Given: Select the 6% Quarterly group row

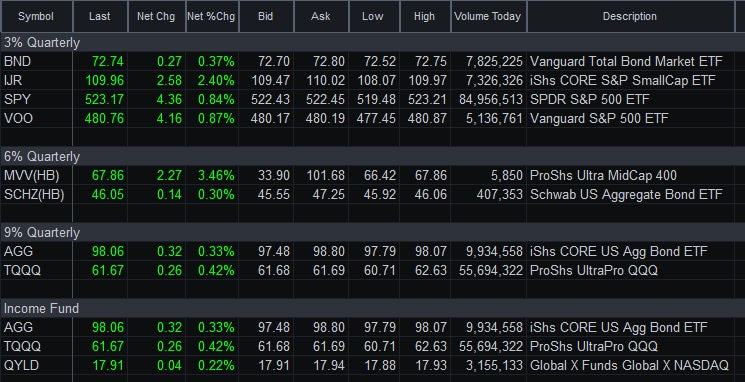Looking at the screenshot, I should pos(372,156).
